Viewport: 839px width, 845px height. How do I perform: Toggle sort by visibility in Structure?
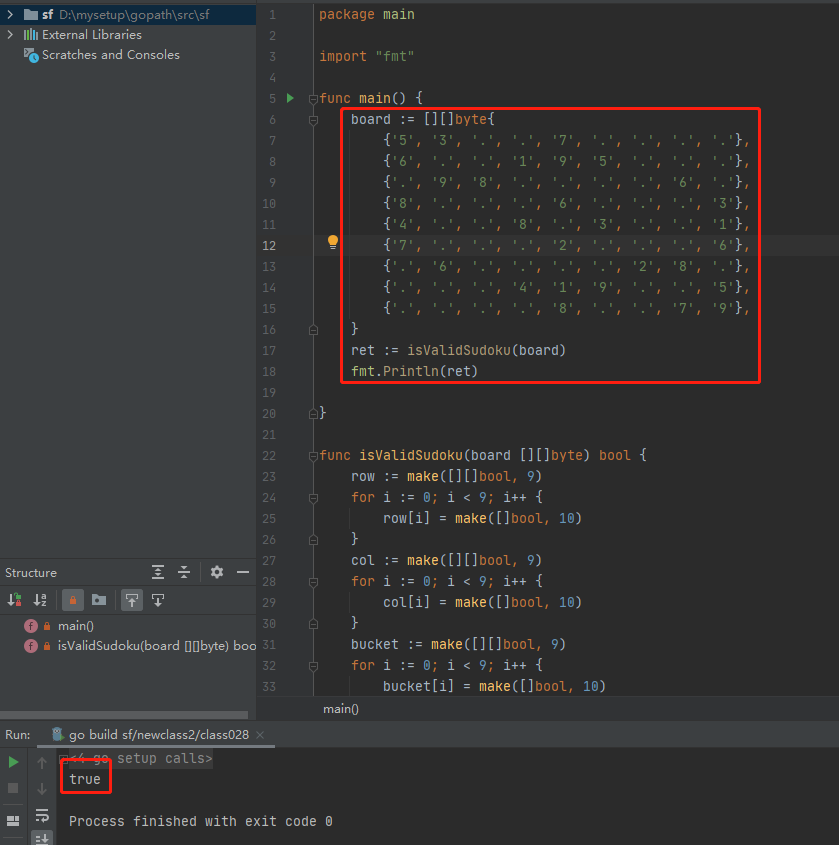click(15, 600)
